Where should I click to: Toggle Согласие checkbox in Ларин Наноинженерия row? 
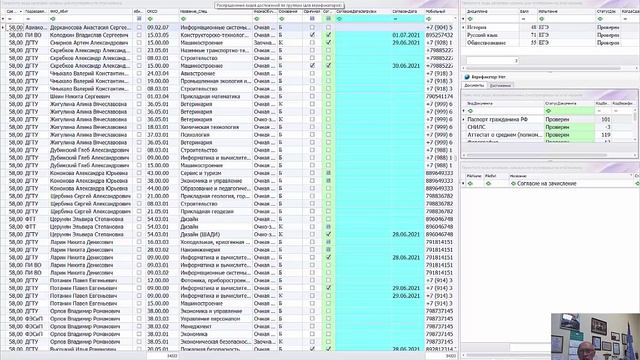[x=328, y=250]
